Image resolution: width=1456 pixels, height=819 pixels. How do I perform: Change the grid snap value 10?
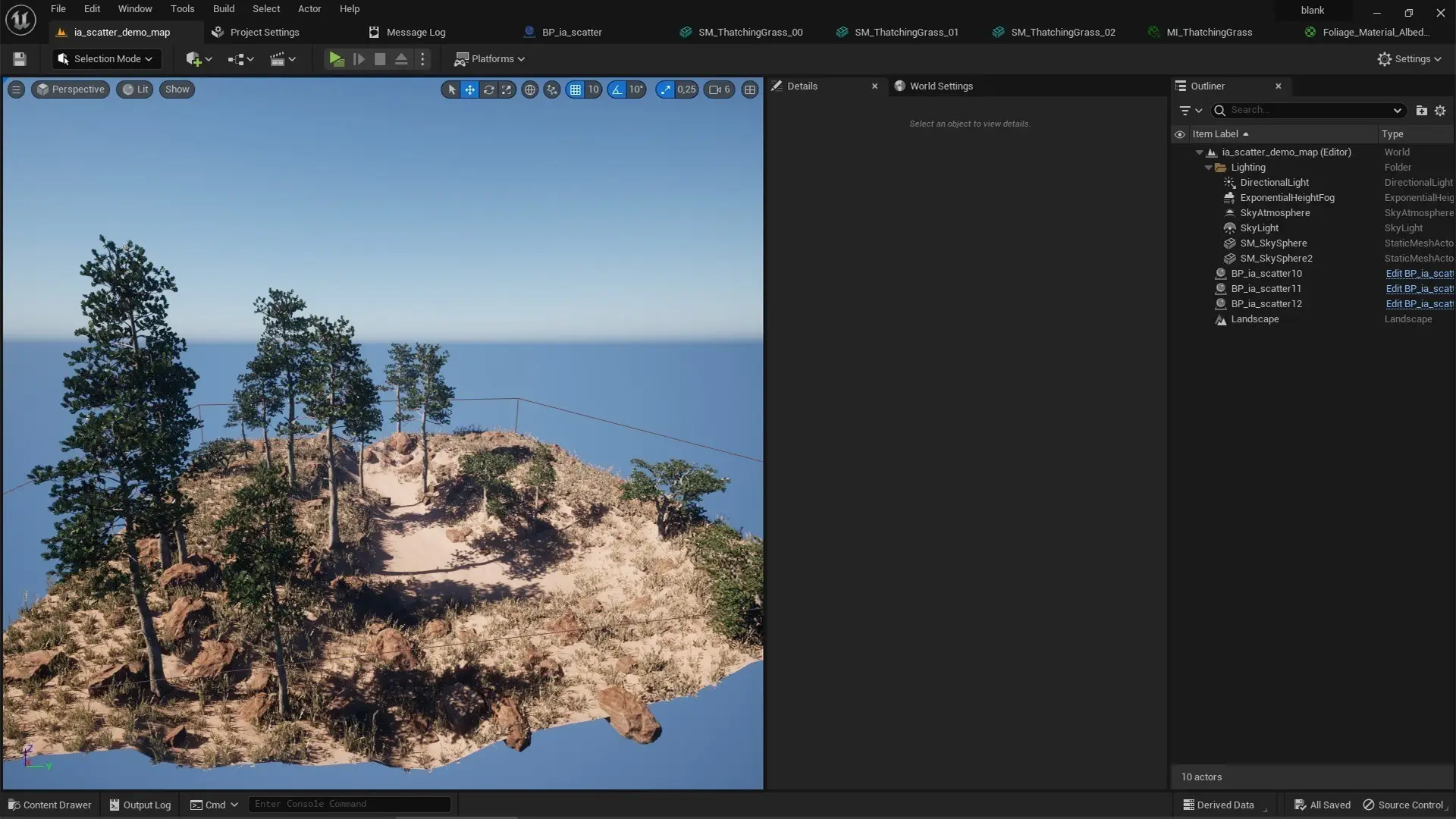pyautogui.click(x=593, y=89)
